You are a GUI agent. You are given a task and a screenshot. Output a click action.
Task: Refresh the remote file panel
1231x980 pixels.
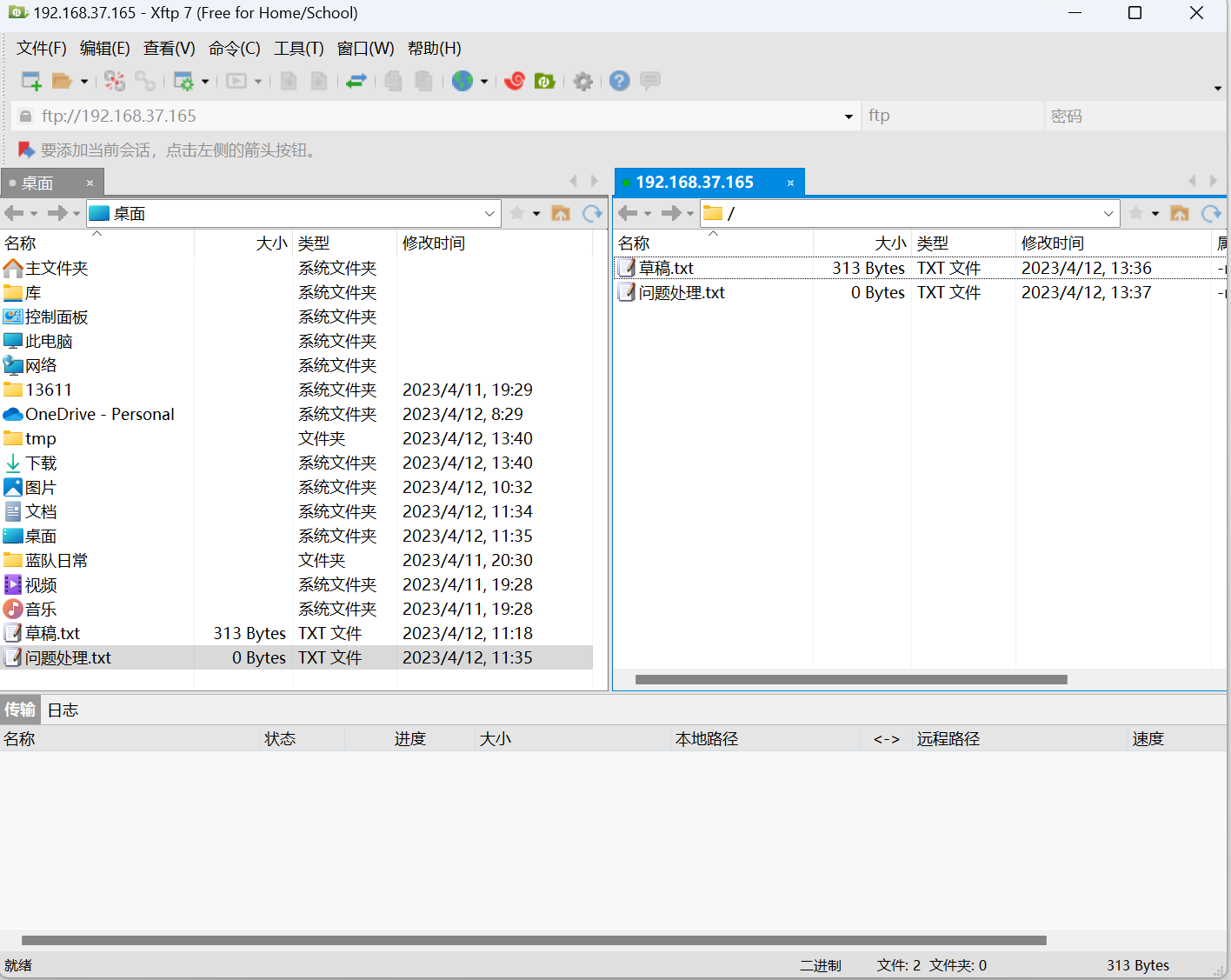1210,213
